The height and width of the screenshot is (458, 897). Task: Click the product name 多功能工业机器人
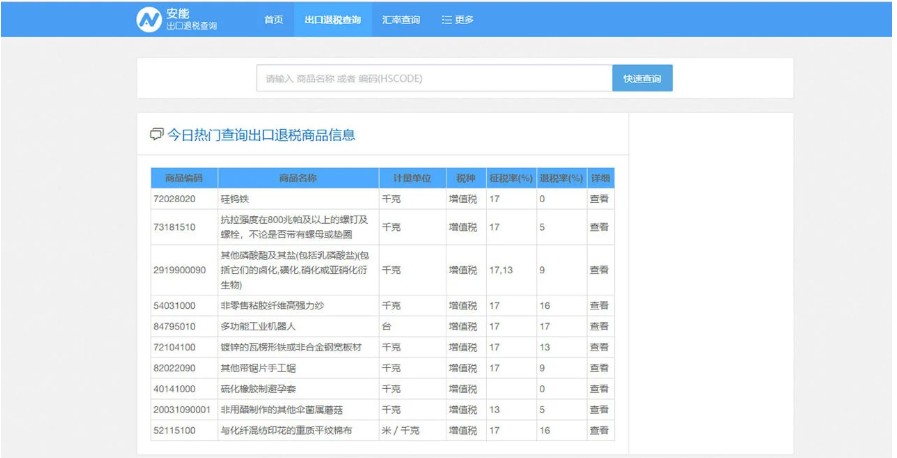click(x=258, y=326)
